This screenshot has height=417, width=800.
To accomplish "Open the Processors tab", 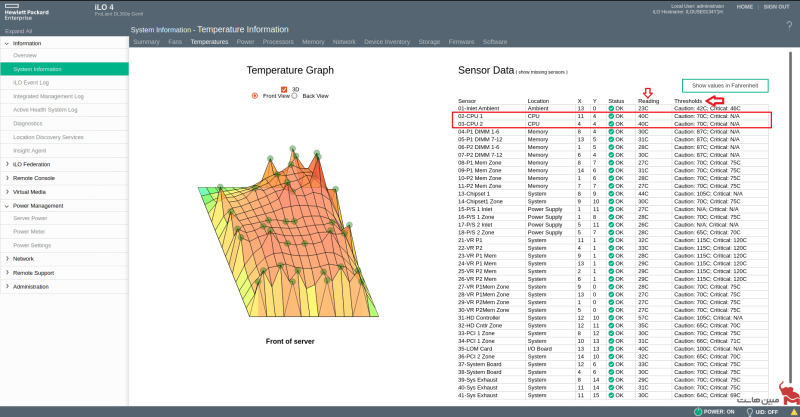I will [x=278, y=42].
